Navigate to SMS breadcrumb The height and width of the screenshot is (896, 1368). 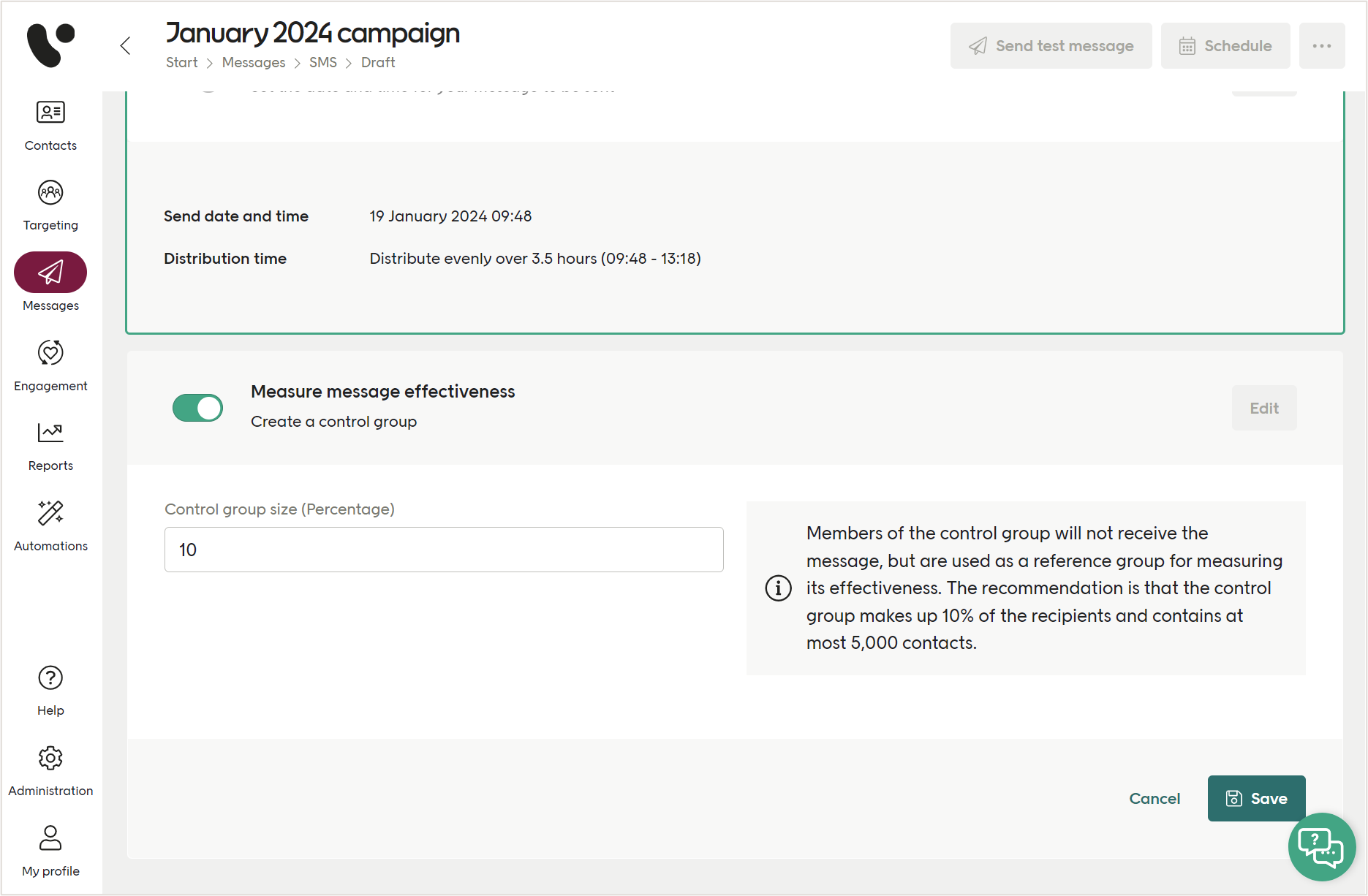click(322, 63)
